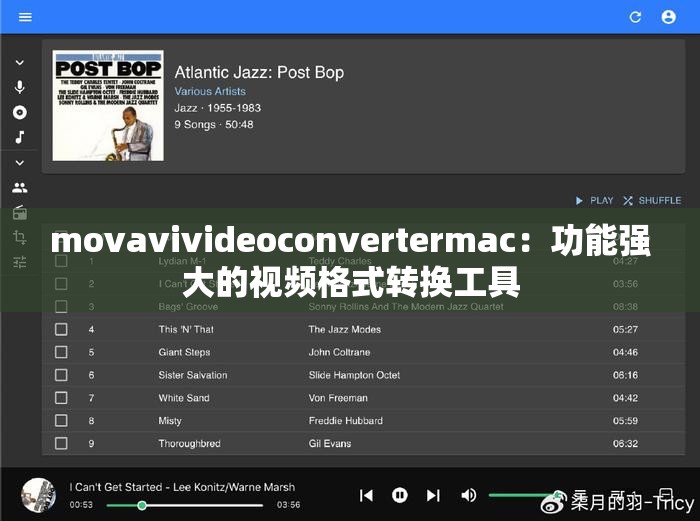Collapse the upper sidebar section chevron
This screenshot has width=700, height=521.
point(20,63)
